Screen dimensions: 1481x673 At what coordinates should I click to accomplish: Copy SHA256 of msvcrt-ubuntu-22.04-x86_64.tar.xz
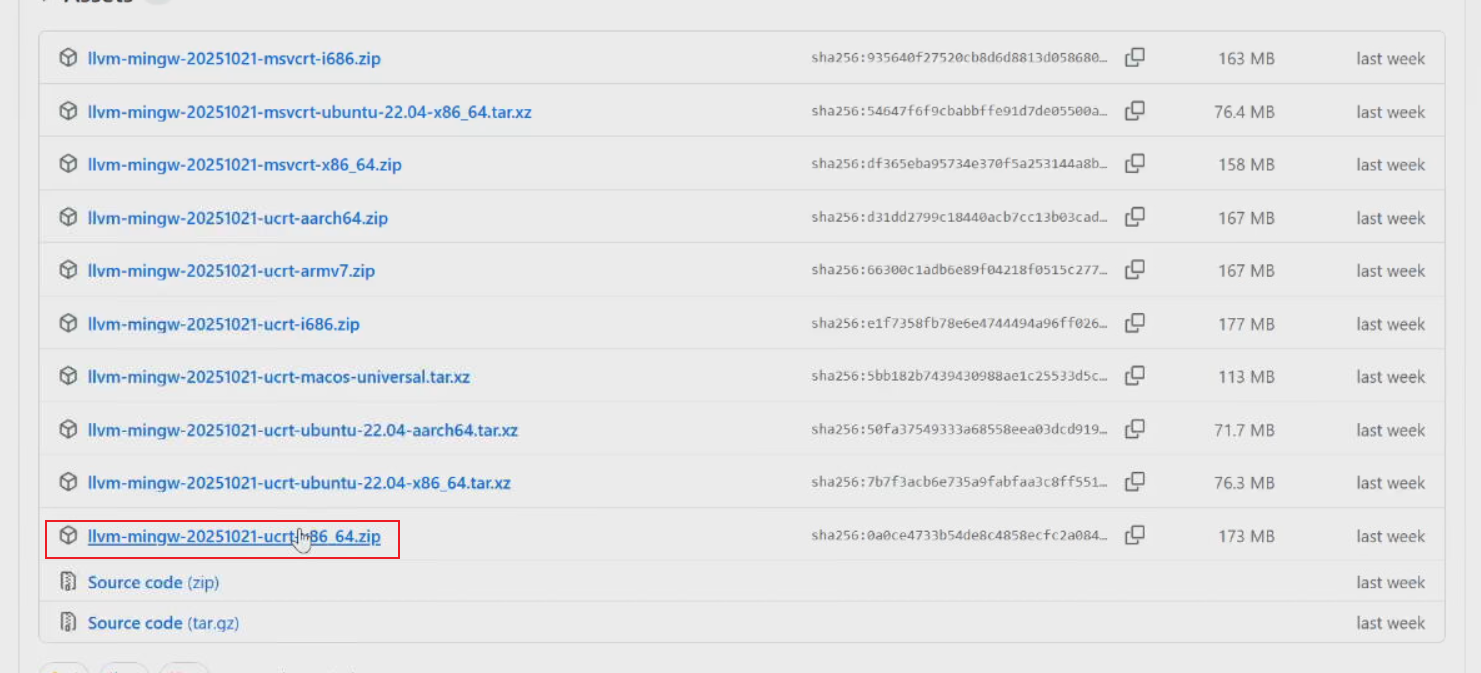pos(1134,111)
